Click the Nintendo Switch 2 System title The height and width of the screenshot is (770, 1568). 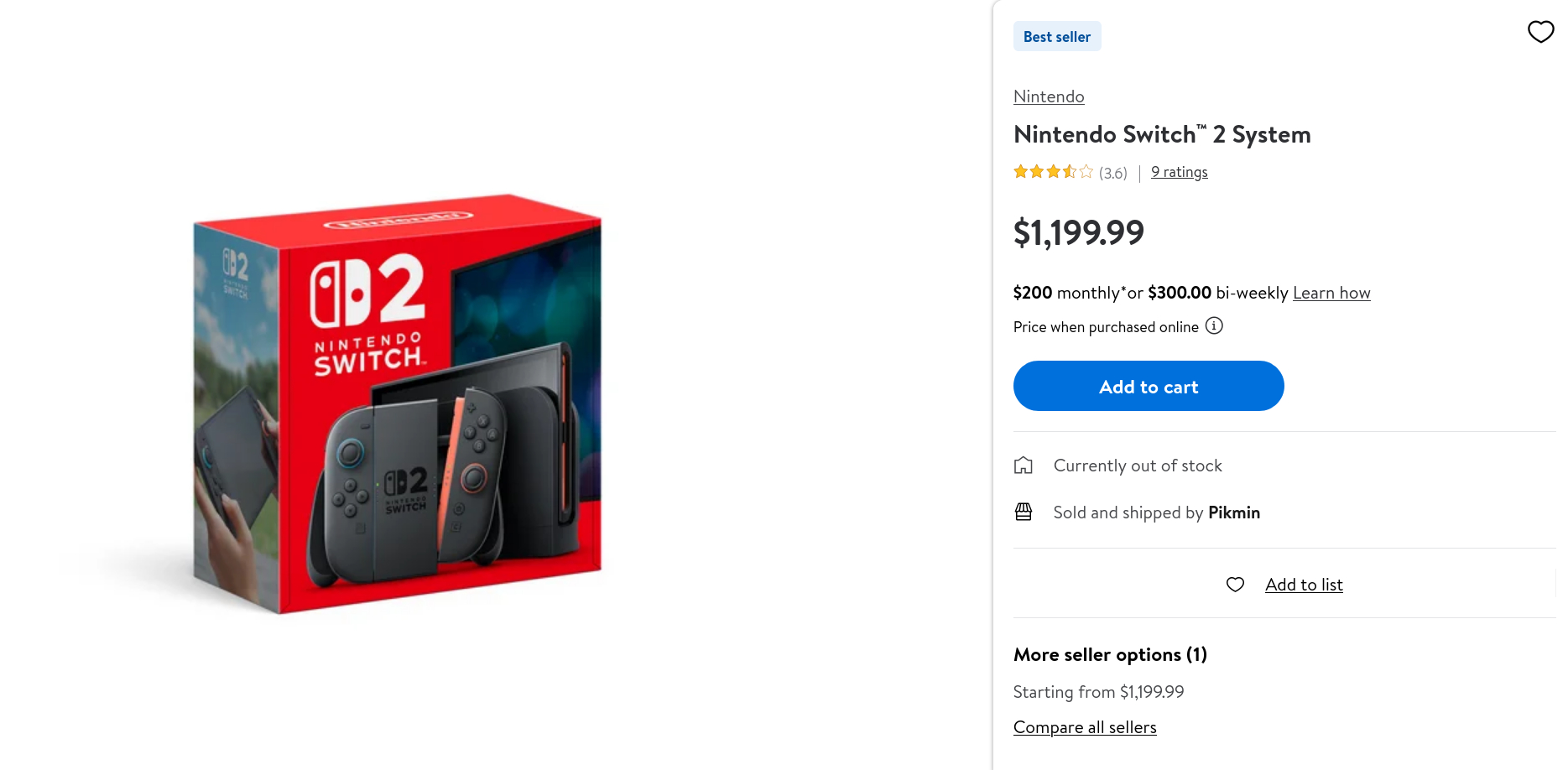point(1162,134)
